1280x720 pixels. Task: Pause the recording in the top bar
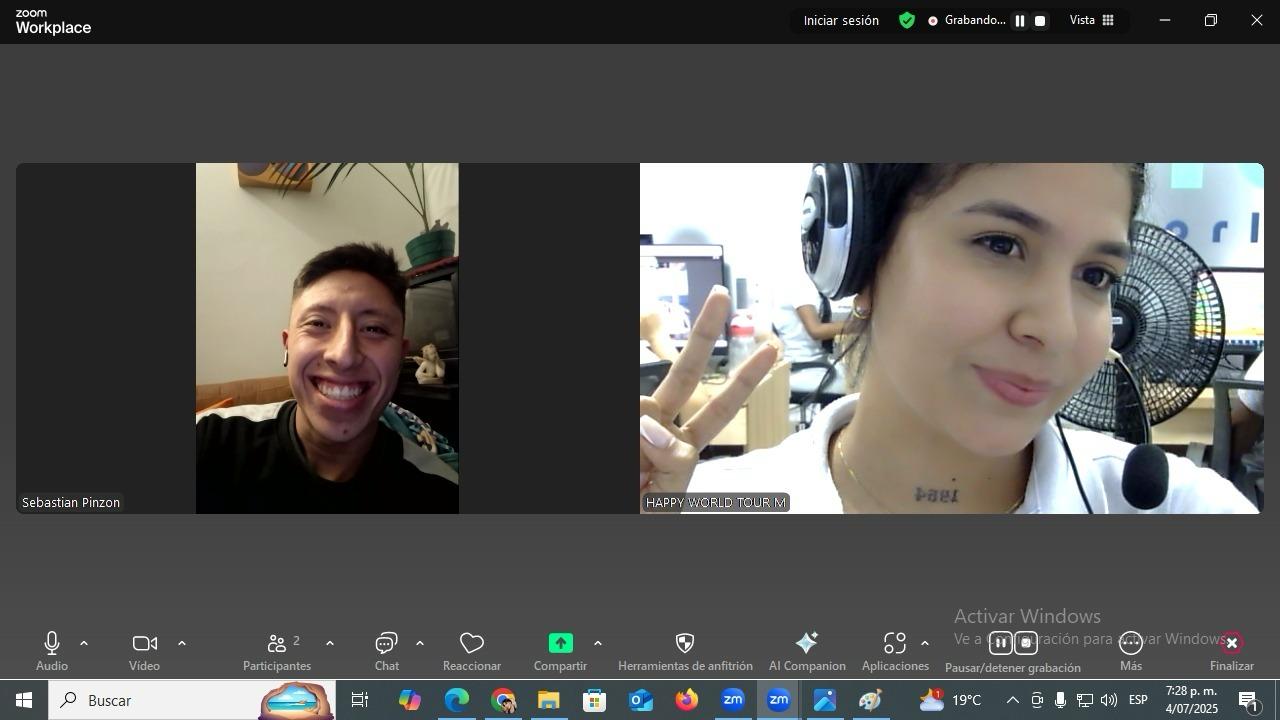pyautogui.click(x=1020, y=20)
